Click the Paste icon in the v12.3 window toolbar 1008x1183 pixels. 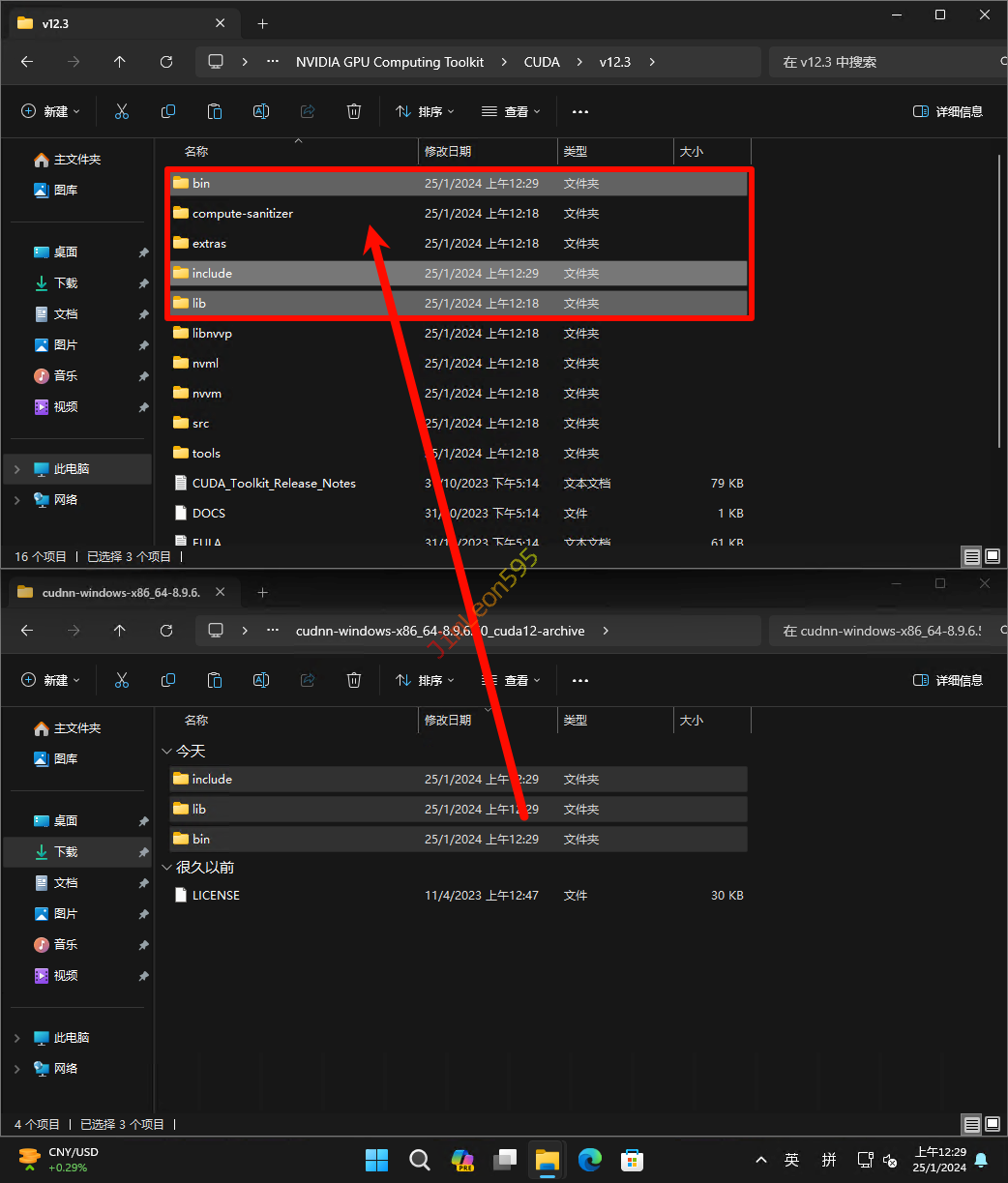coord(215,111)
